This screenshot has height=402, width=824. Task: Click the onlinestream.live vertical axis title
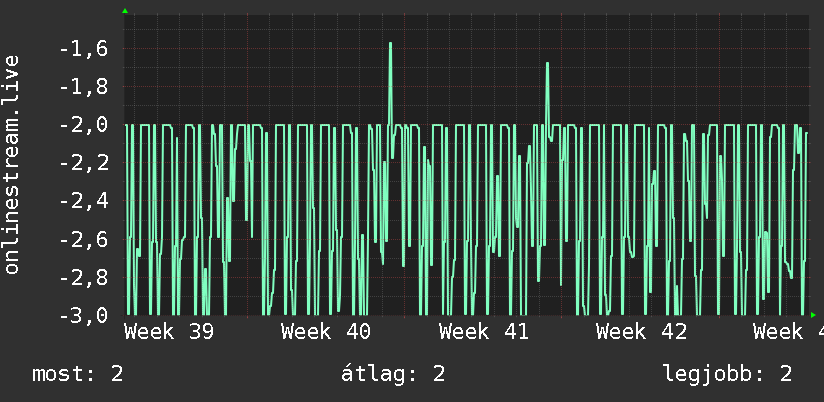[11, 164]
